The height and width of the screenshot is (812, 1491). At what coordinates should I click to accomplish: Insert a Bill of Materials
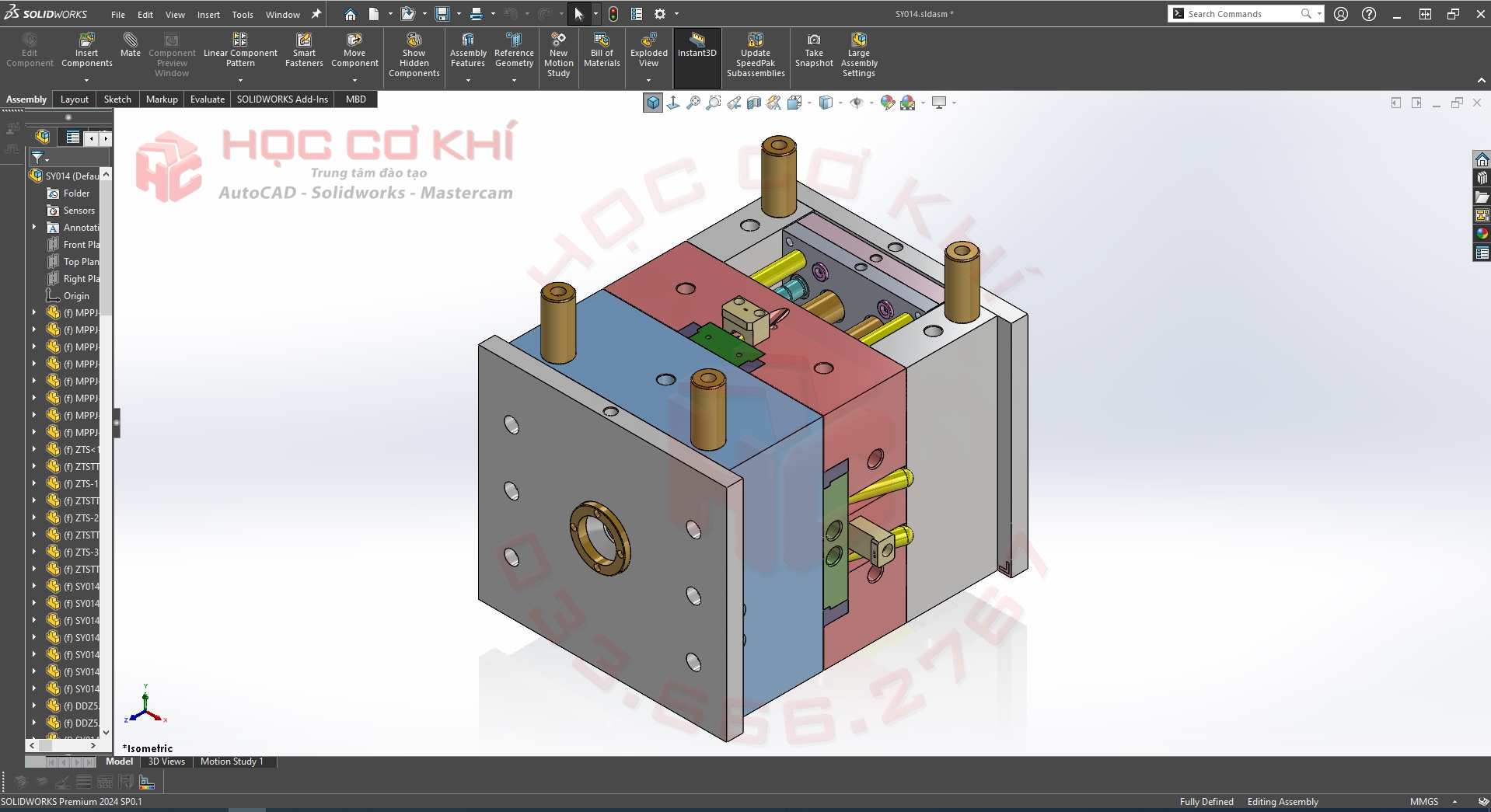tap(602, 51)
